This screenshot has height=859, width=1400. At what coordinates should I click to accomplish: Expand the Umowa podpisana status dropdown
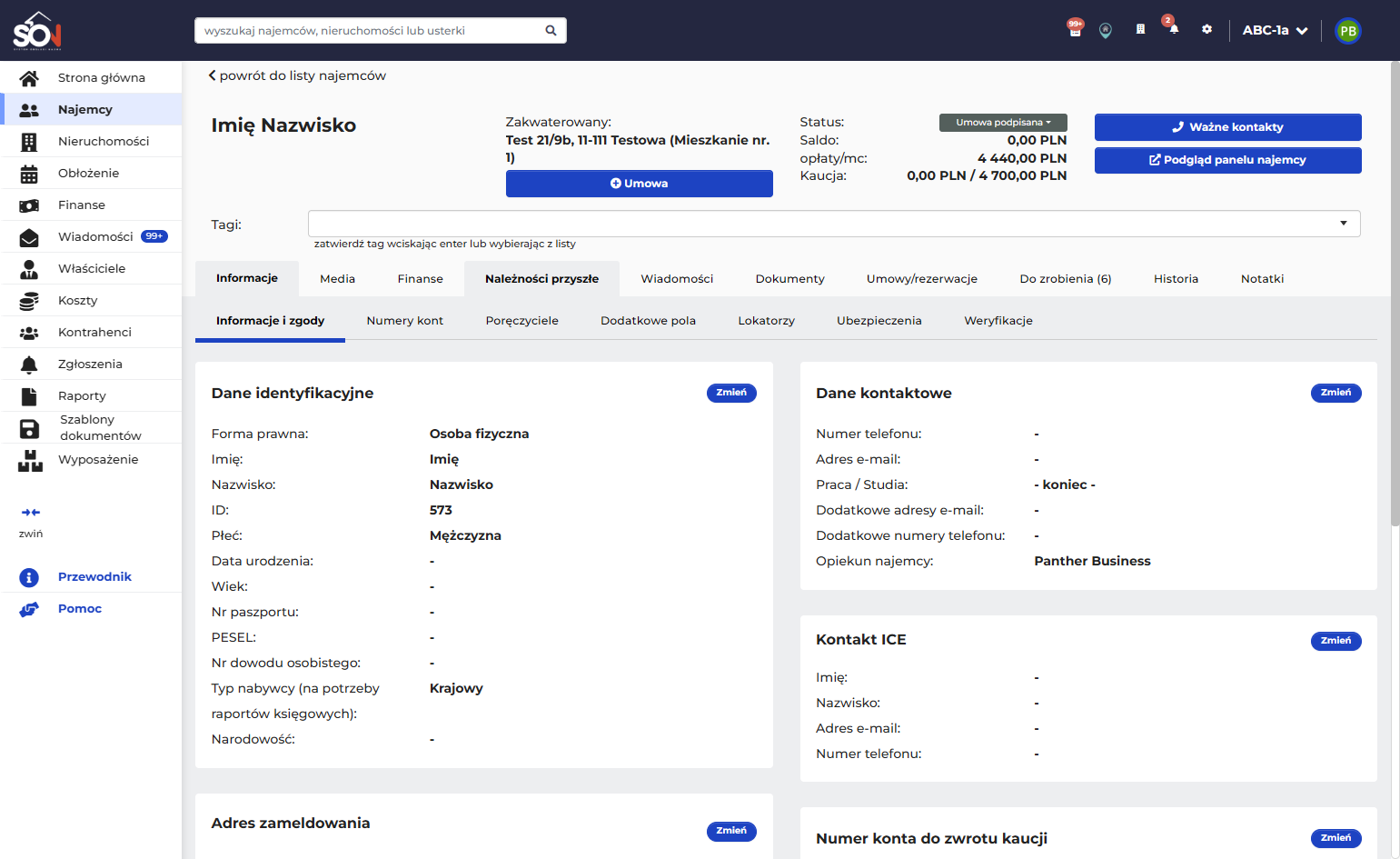(1003, 123)
